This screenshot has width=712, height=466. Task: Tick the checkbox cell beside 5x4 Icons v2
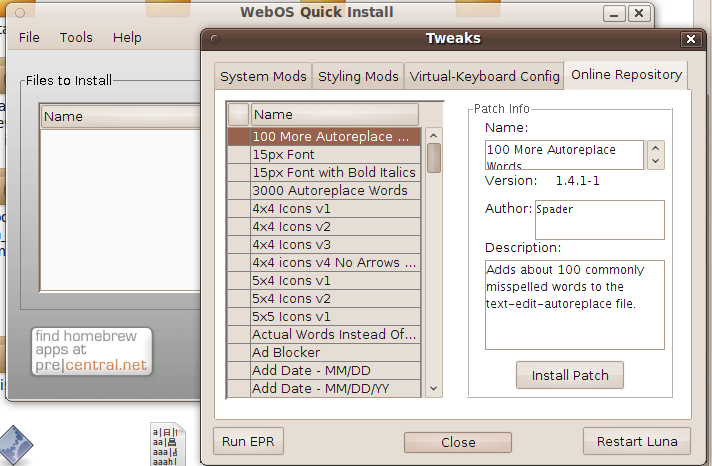coord(239,298)
